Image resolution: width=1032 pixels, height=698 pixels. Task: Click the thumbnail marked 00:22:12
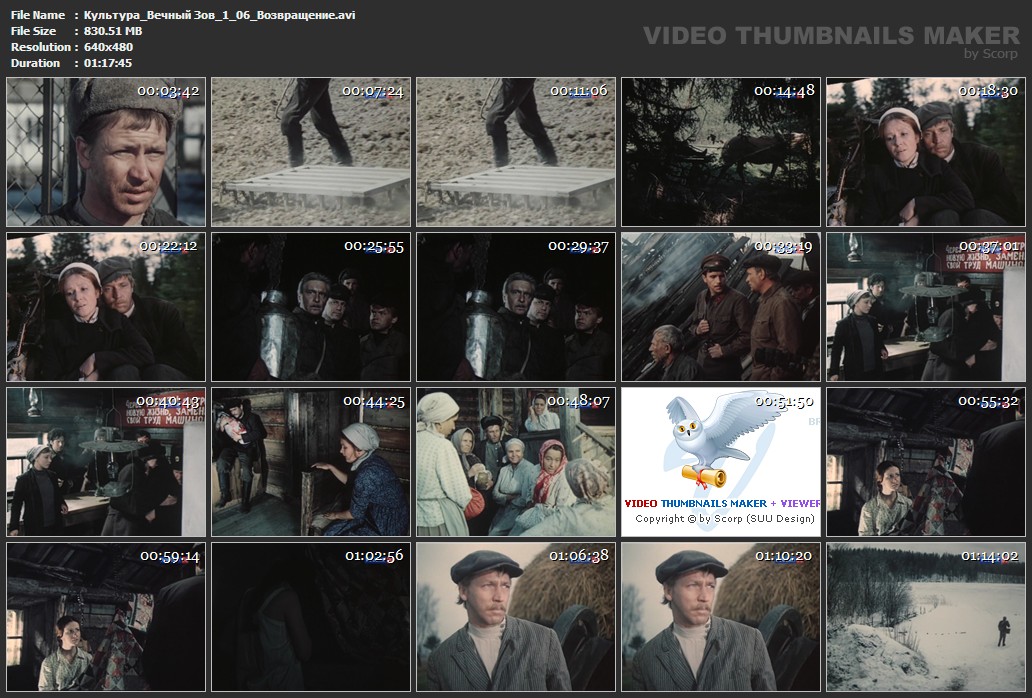106,307
